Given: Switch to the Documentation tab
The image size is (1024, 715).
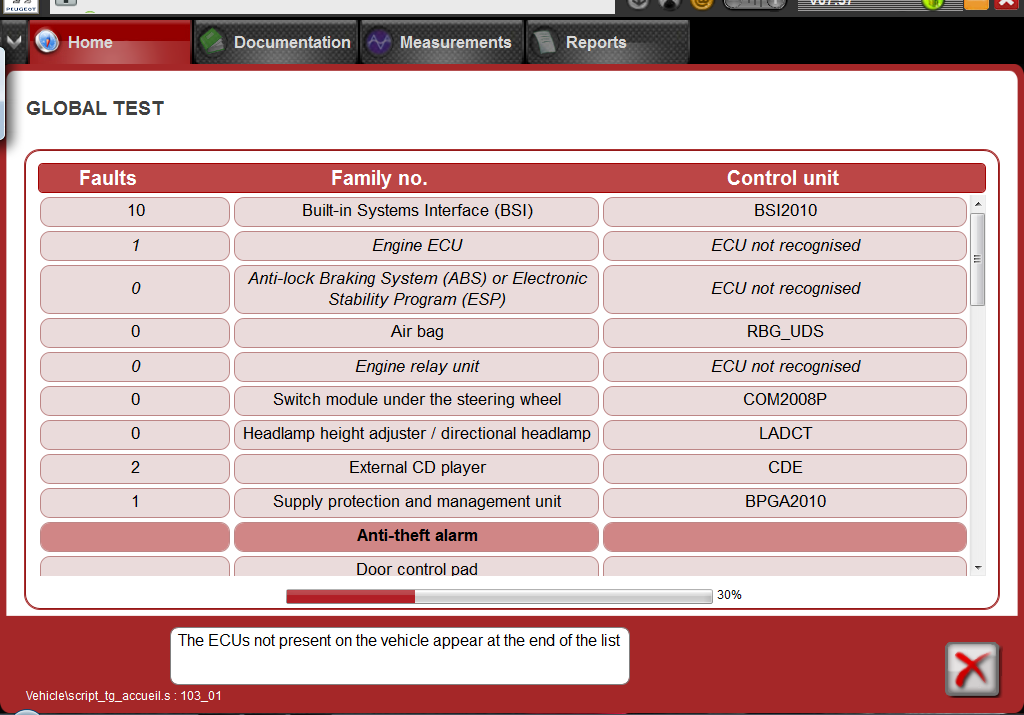Looking at the screenshot, I should point(276,42).
